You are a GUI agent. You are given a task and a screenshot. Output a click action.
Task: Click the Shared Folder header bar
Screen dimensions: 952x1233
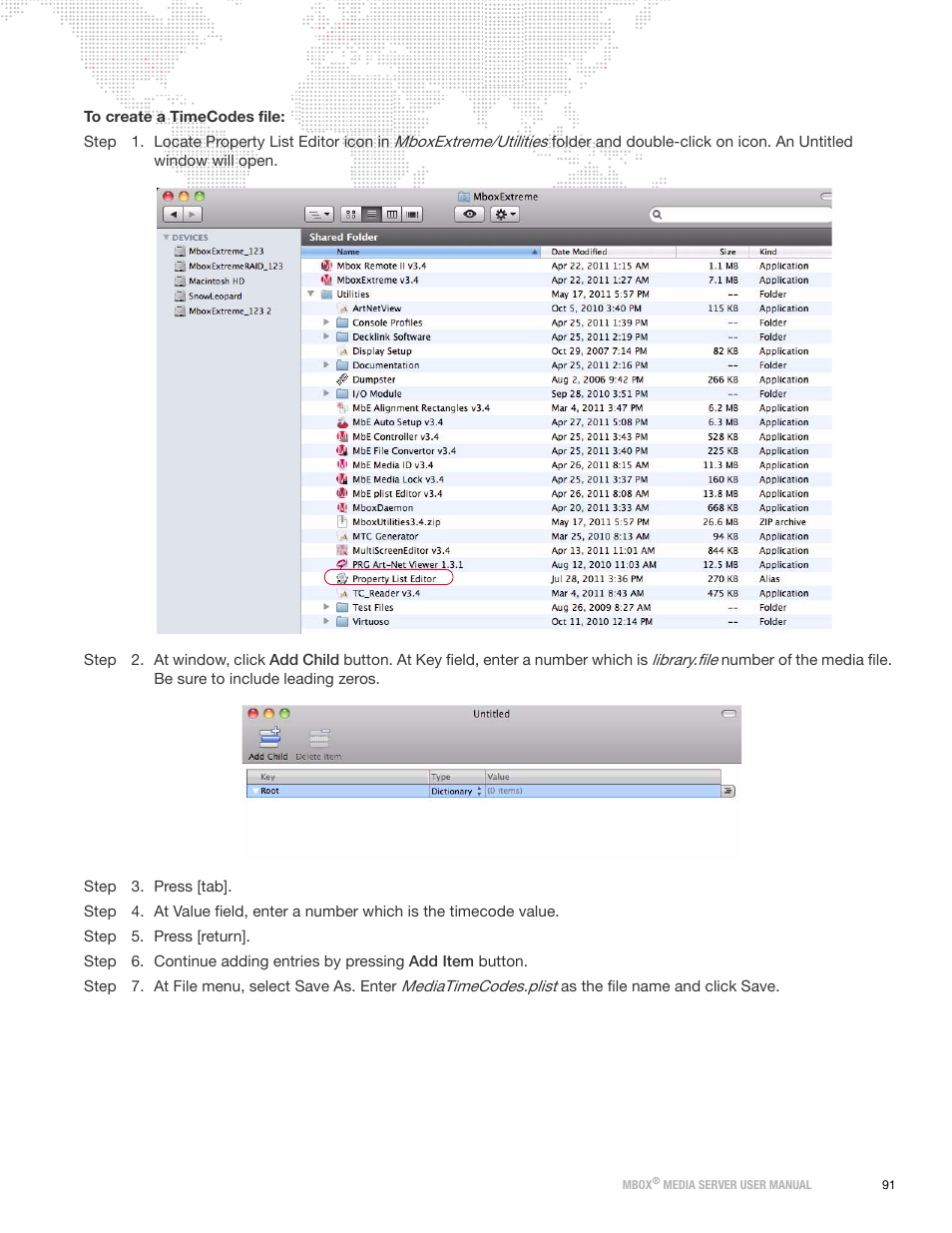566,238
